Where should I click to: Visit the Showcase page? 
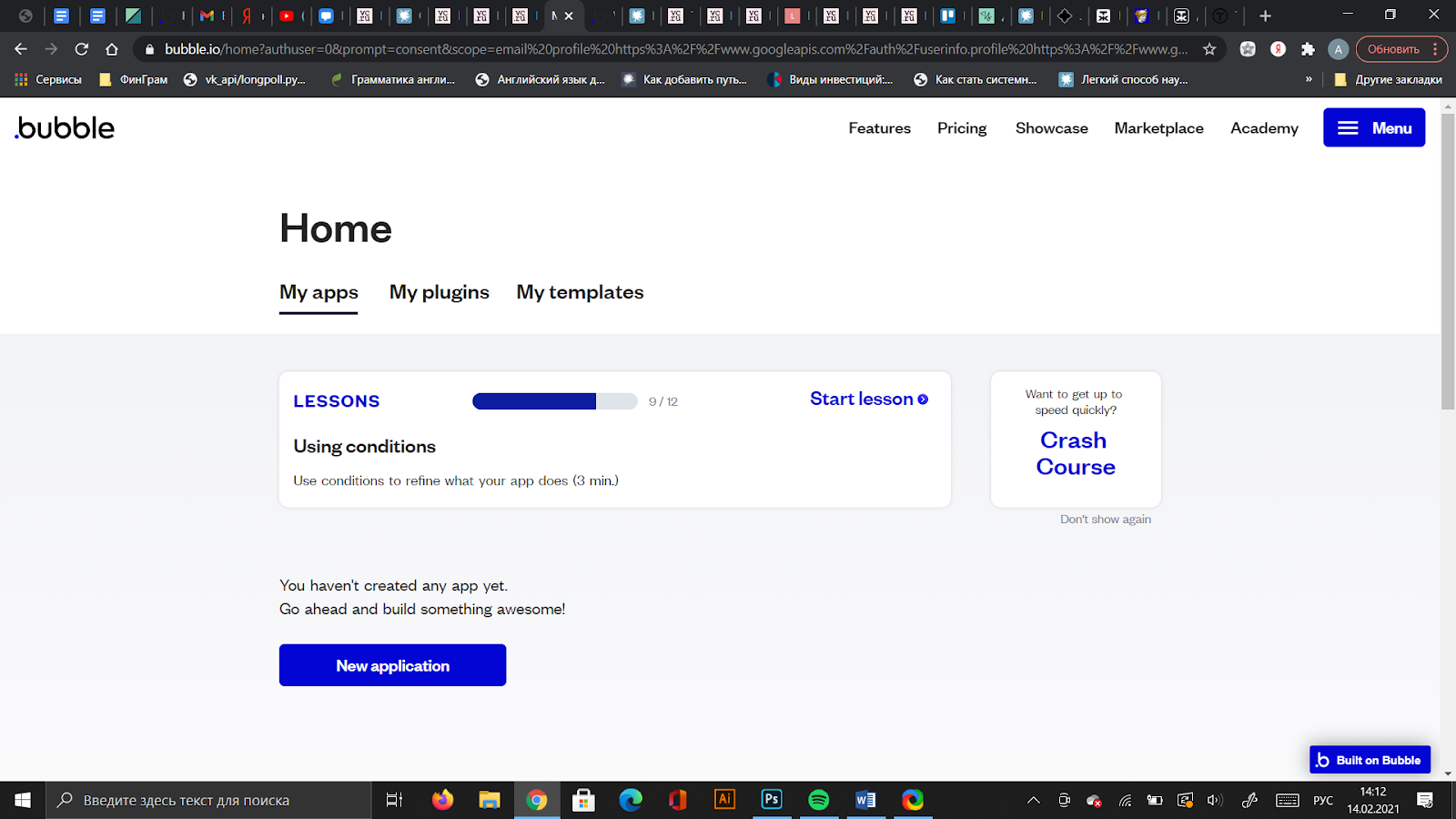tap(1051, 128)
